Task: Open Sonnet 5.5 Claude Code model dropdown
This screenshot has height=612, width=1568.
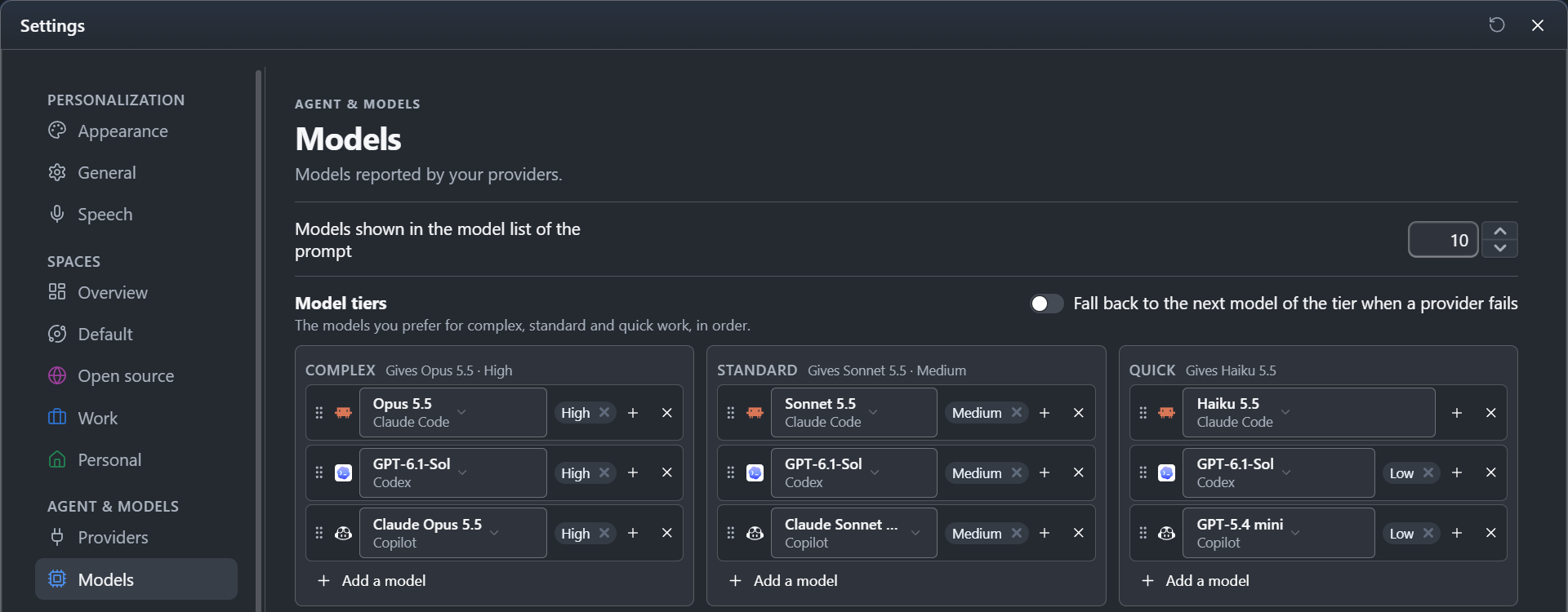Action: point(854,412)
